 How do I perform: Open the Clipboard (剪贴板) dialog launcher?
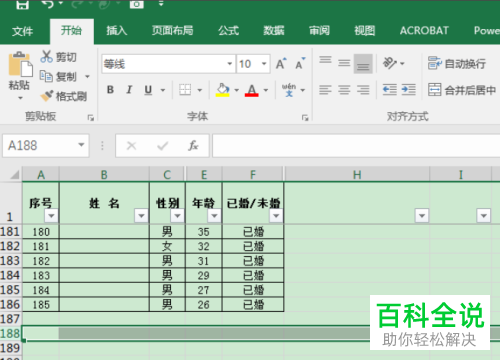coord(91,118)
